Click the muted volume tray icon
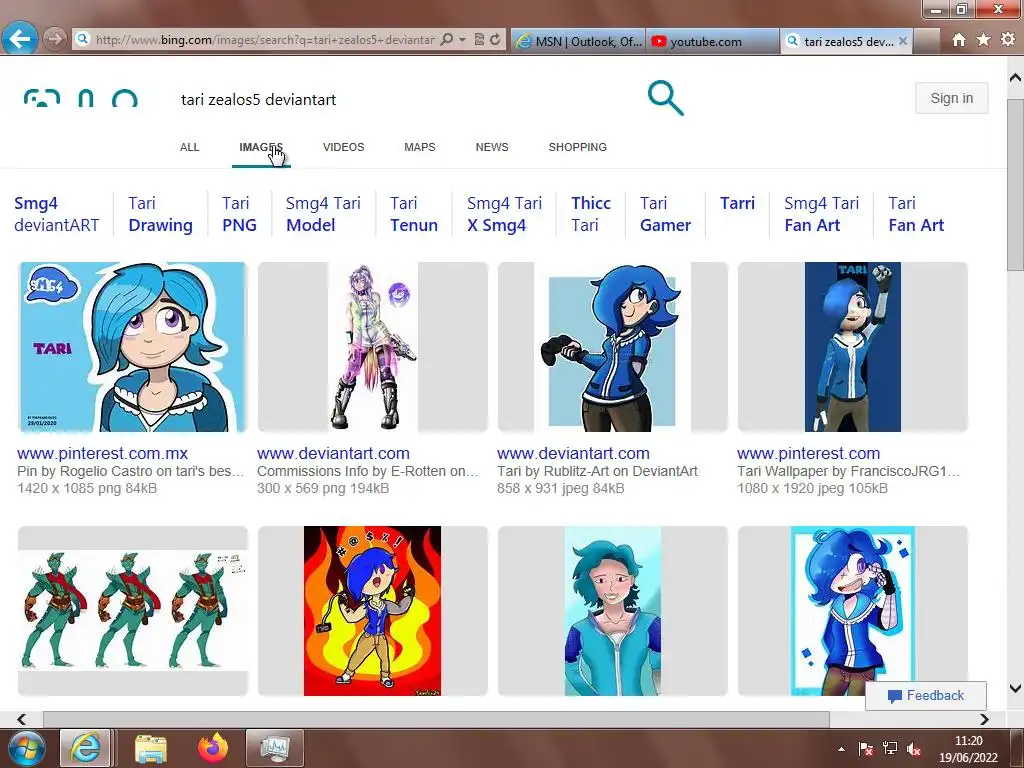 [x=914, y=749]
